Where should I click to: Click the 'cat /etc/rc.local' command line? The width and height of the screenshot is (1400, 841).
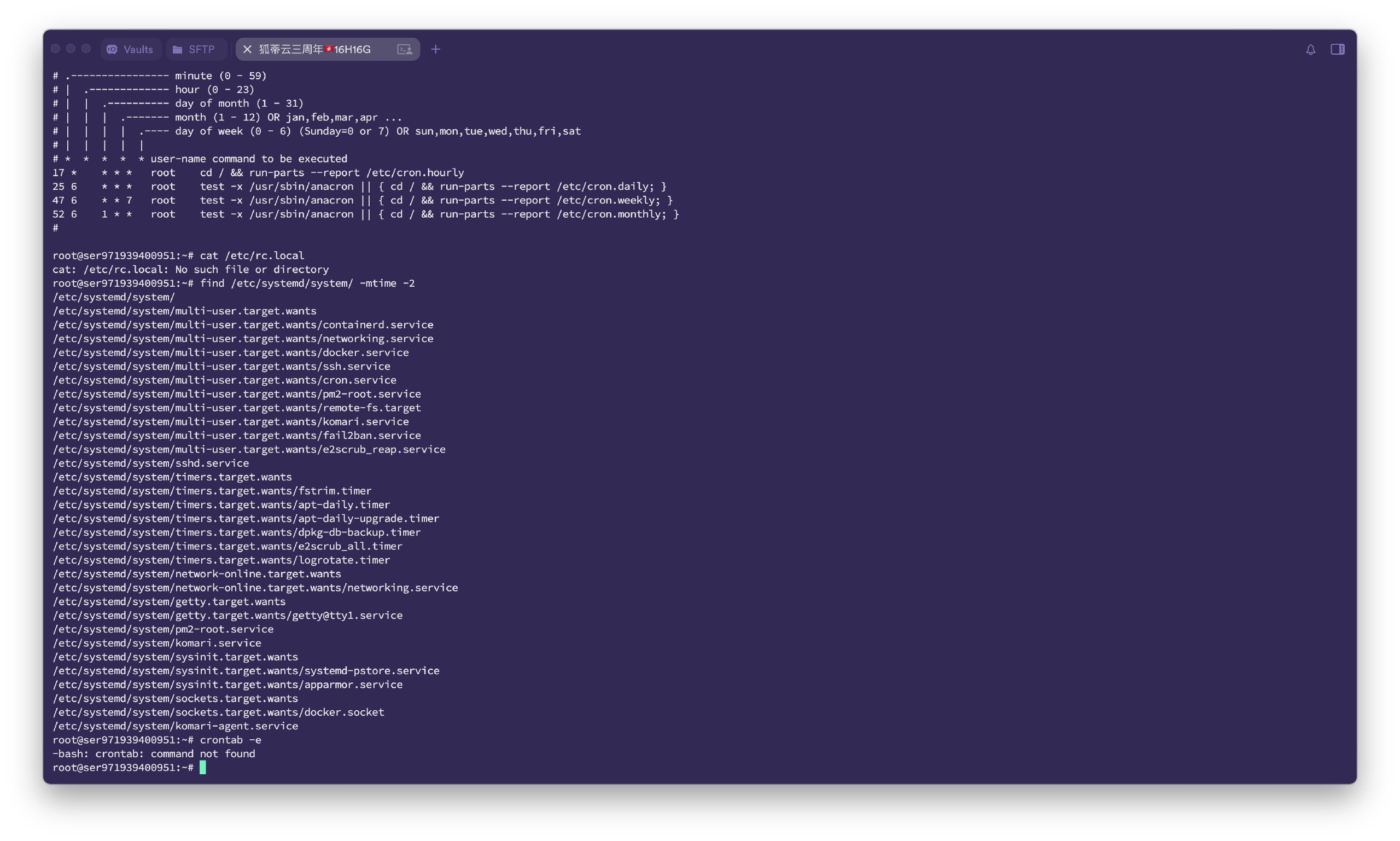(x=252, y=256)
